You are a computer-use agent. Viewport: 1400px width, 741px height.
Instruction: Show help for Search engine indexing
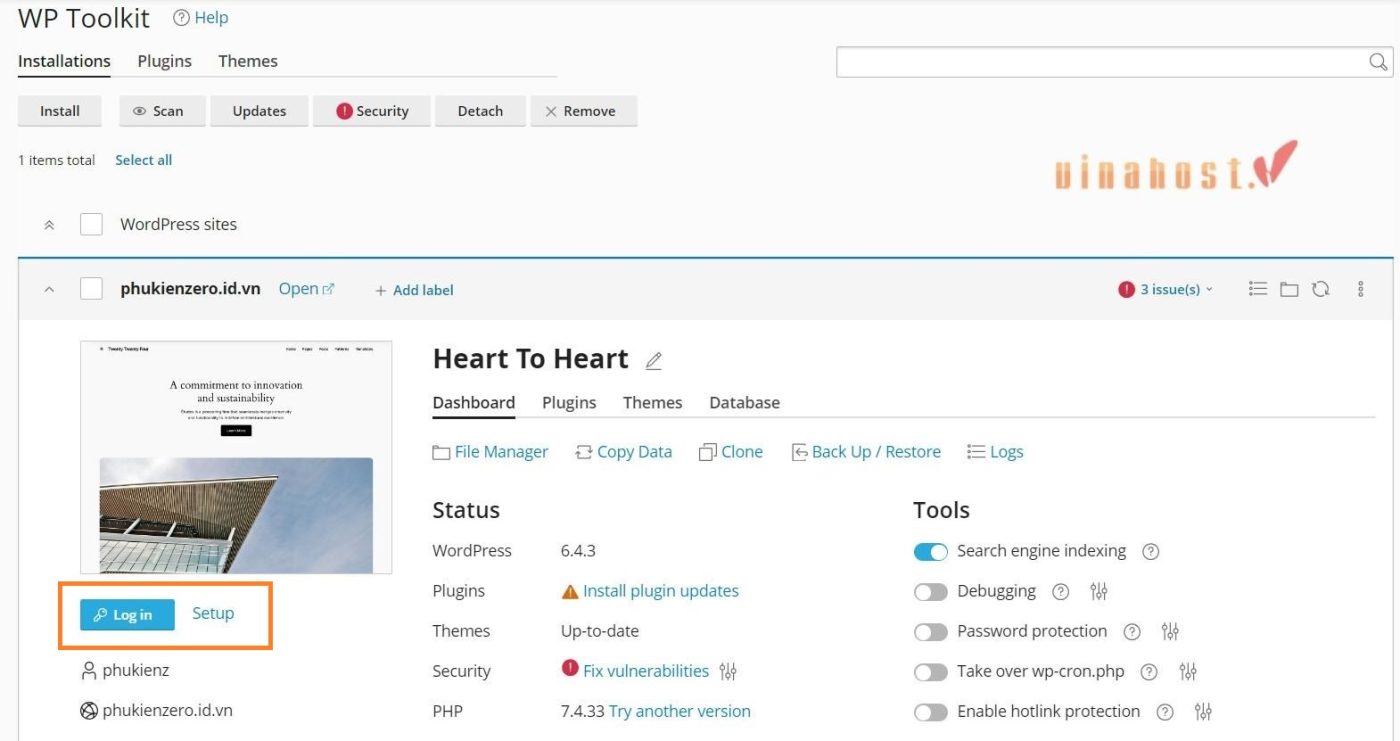pos(1151,551)
